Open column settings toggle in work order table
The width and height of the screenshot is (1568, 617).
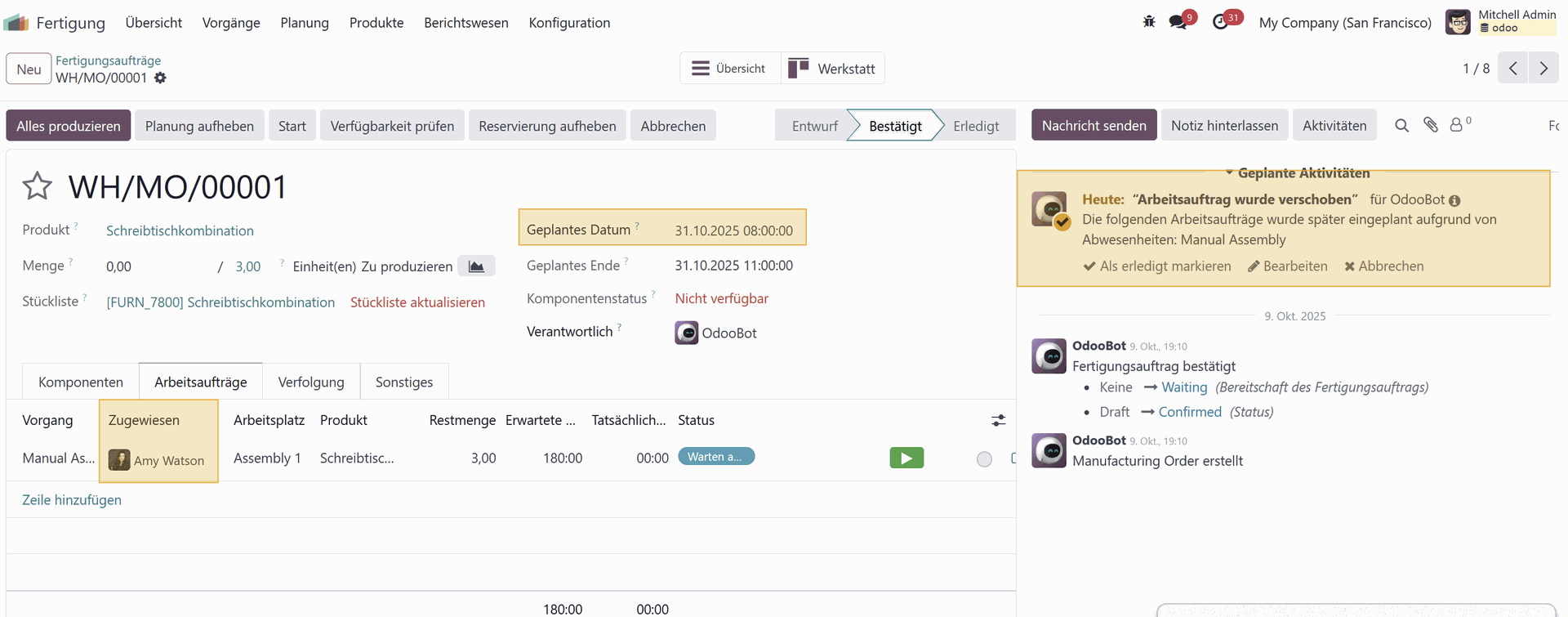tap(998, 420)
